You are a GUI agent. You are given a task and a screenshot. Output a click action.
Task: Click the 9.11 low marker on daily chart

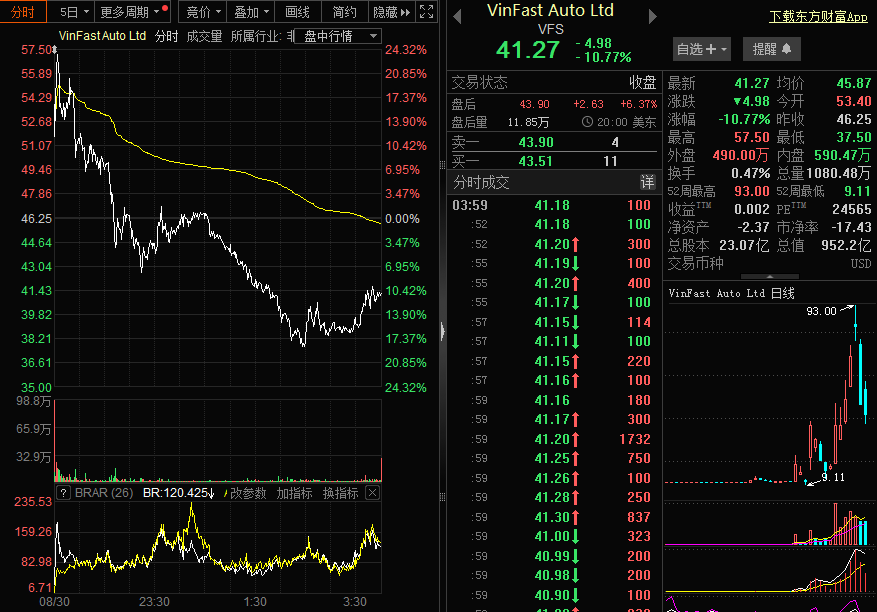pyautogui.click(x=833, y=477)
